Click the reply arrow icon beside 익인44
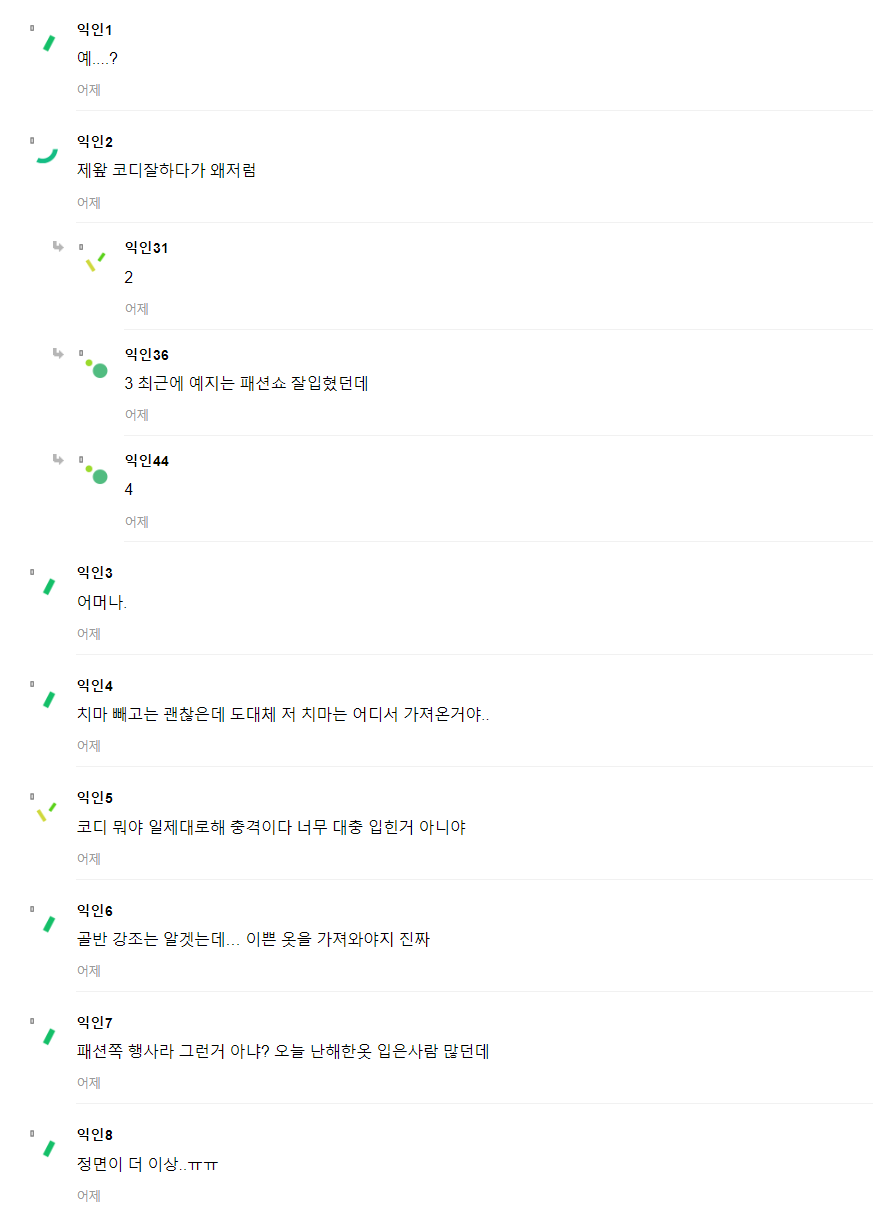 click(59, 459)
